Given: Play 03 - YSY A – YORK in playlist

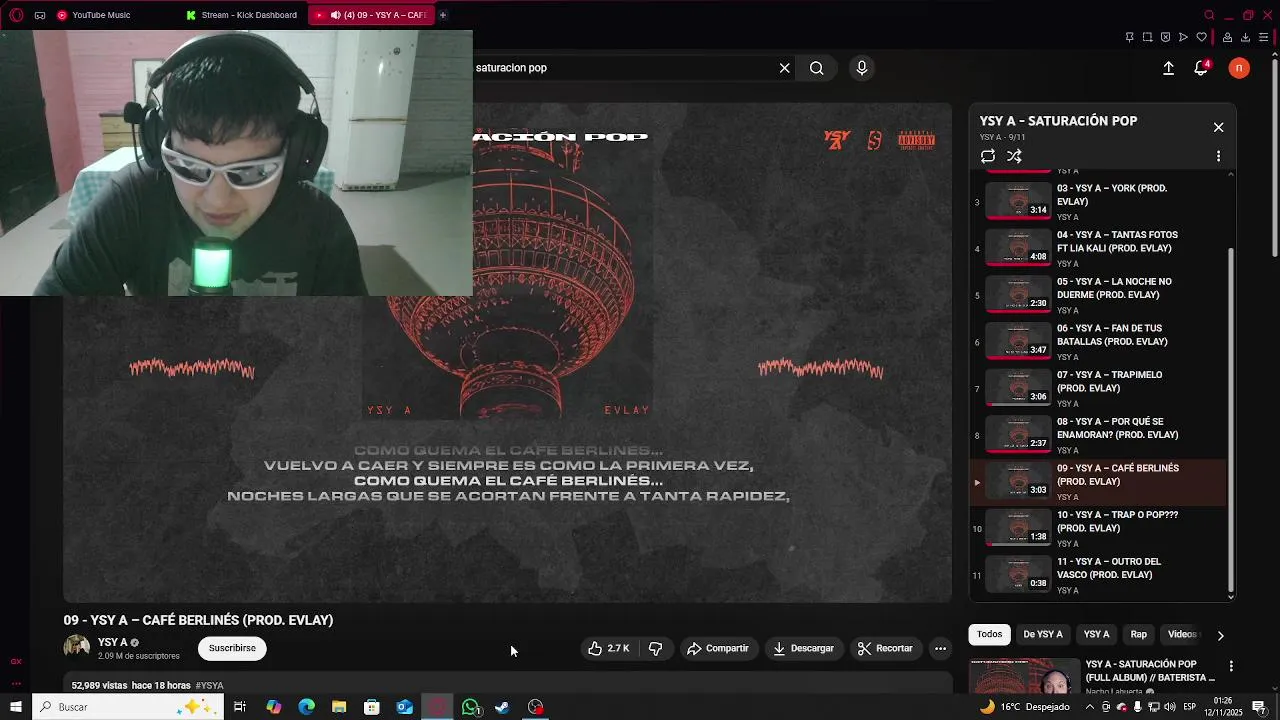Looking at the screenshot, I should click(1097, 201).
